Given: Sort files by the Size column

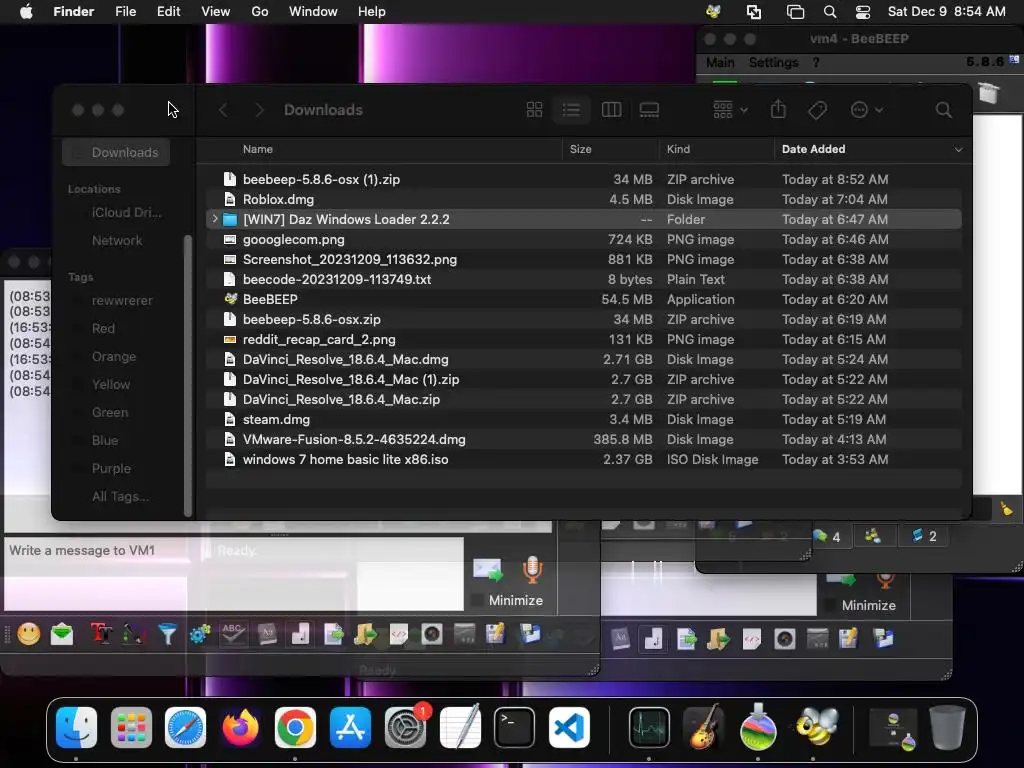Looking at the screenshot, I should pos(581,150).
